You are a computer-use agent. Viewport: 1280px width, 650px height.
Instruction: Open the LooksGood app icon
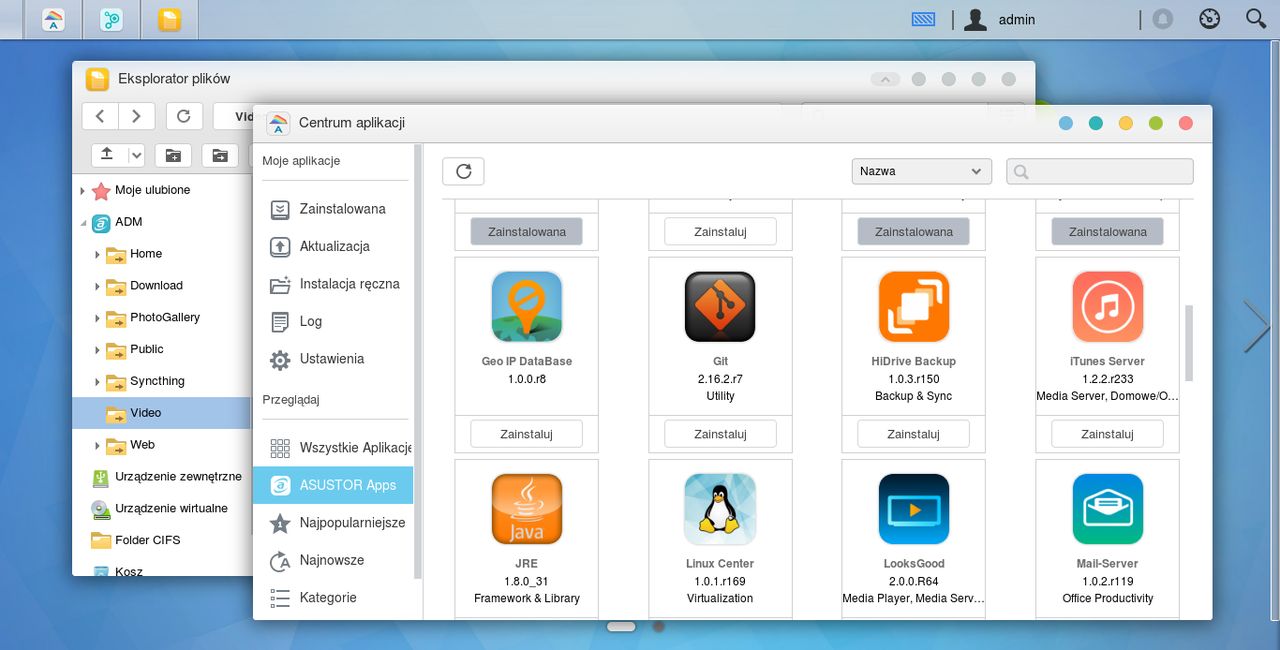(x=914, y=509)
